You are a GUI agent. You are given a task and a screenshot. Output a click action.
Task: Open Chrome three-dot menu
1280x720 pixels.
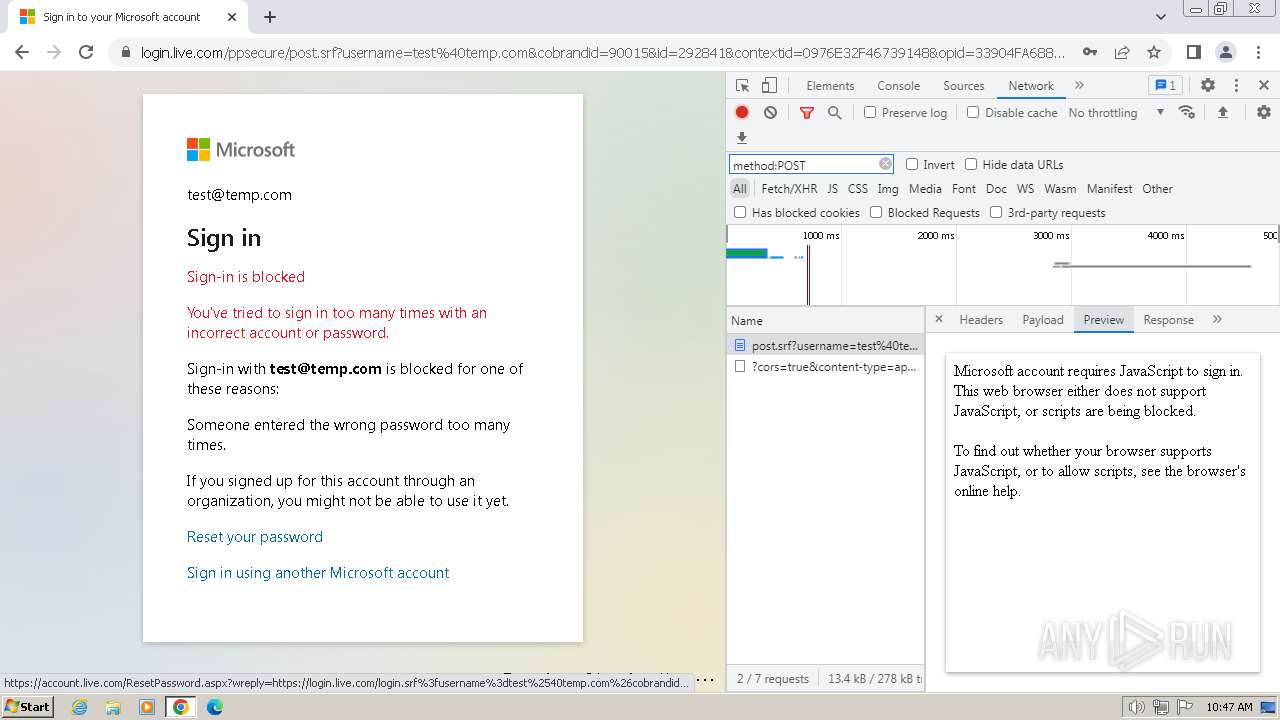tap(1258, 52)
